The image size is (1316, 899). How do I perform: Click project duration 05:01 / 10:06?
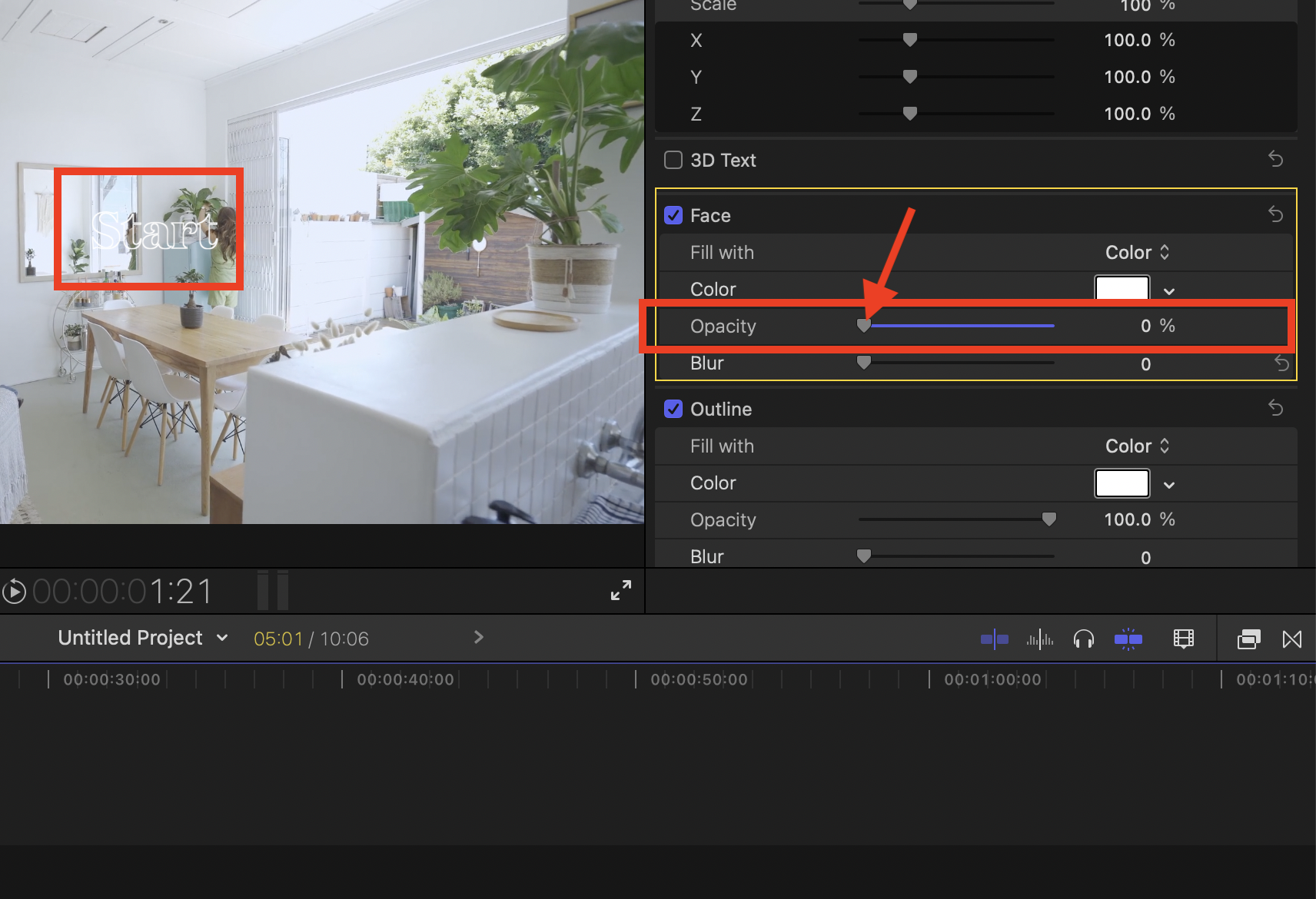click(x=311, y=639)
